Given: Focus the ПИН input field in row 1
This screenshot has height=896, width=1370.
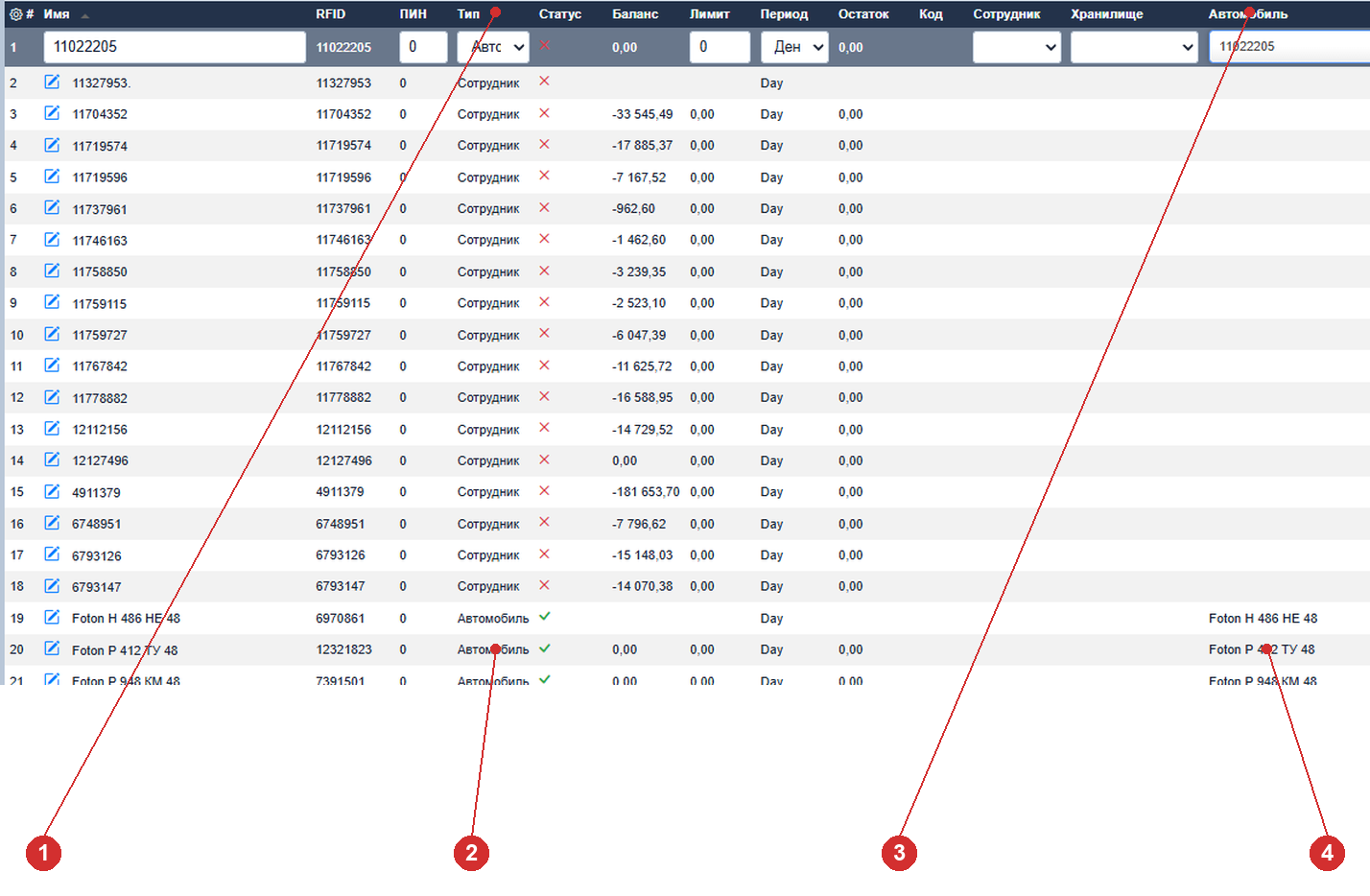Looking at the screenshot, I should tap(423, 47).
